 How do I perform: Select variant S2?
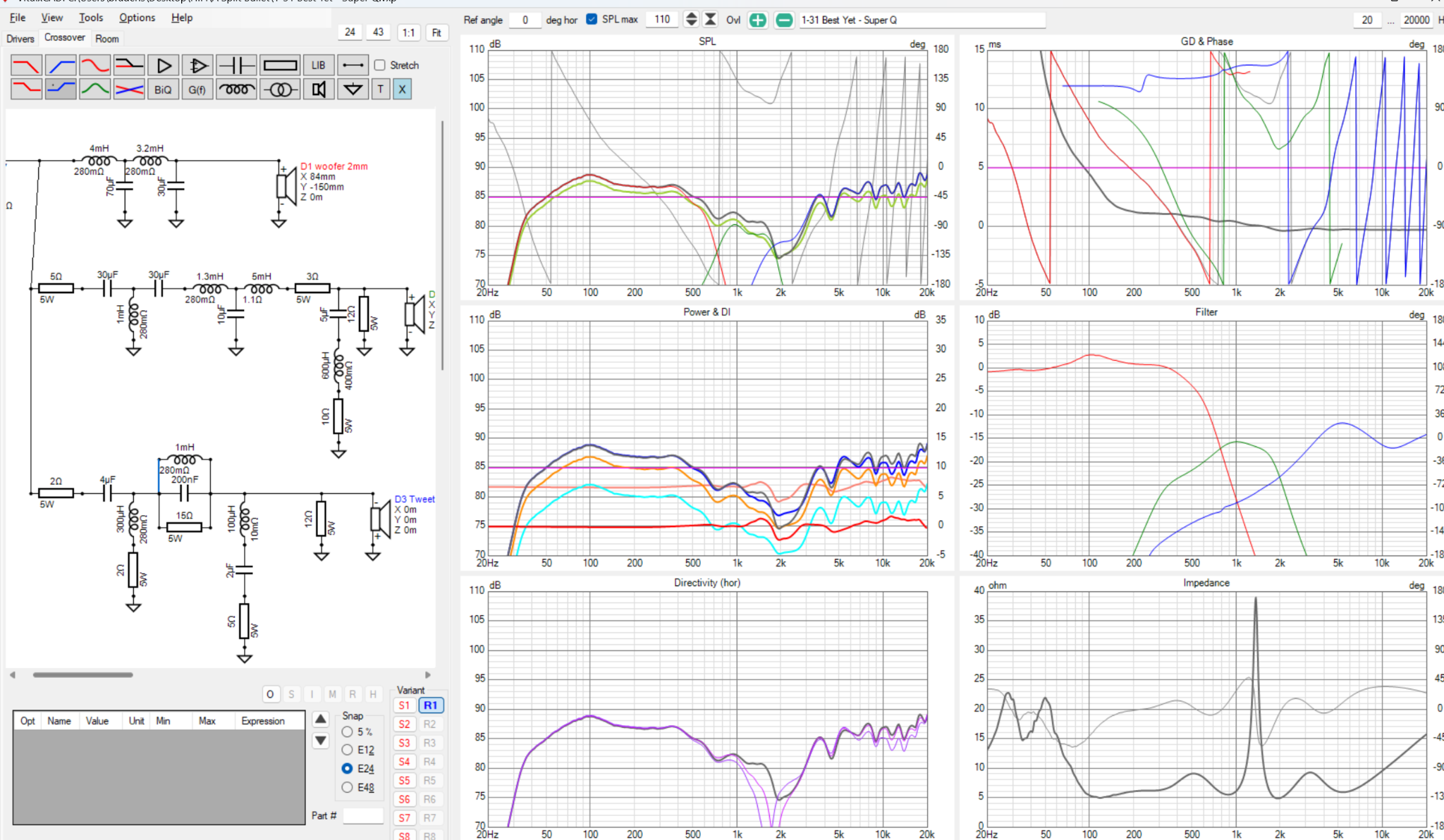point(404,724)
